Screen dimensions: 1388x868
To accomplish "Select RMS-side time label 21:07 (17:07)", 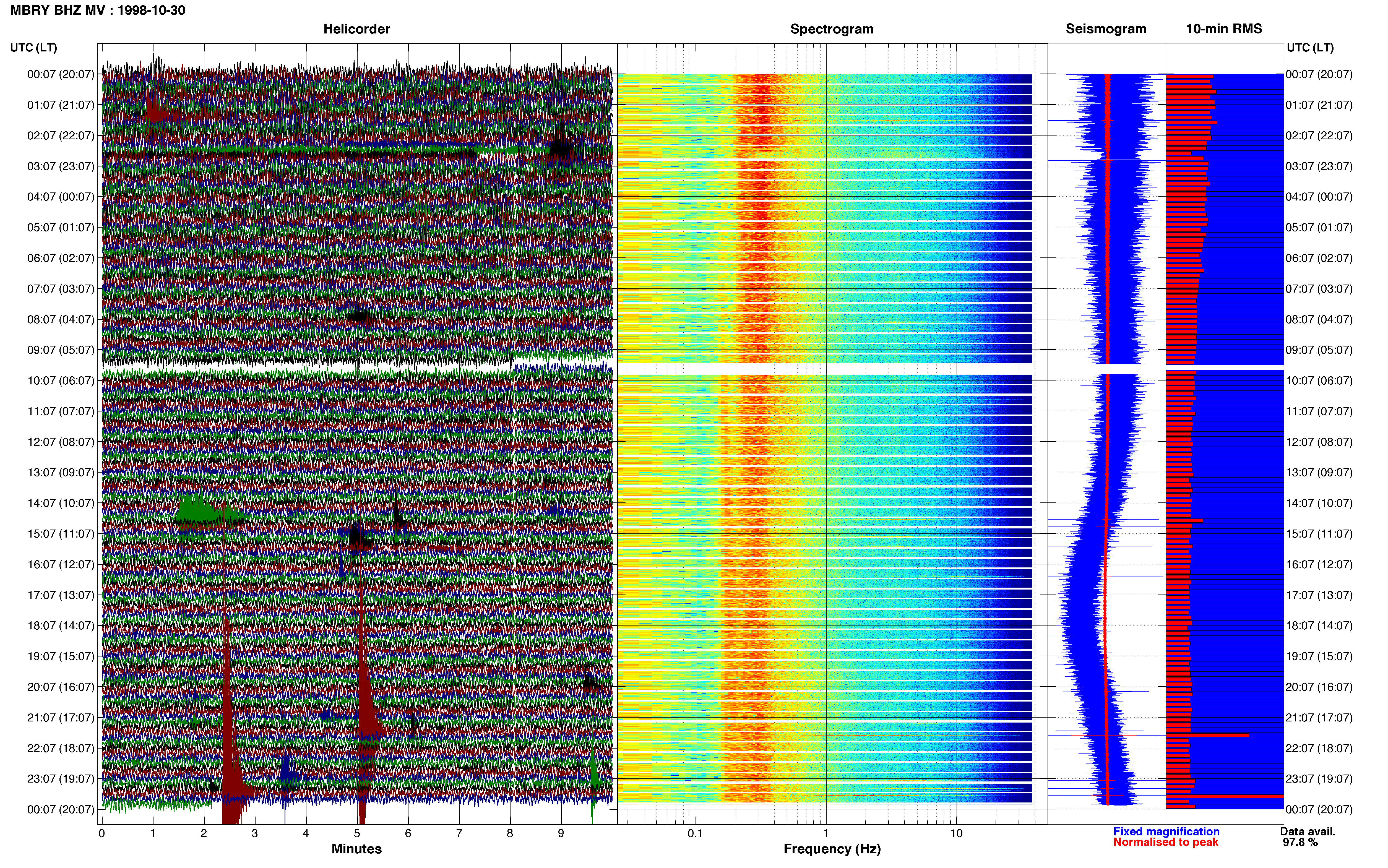I will [1319, 718].
